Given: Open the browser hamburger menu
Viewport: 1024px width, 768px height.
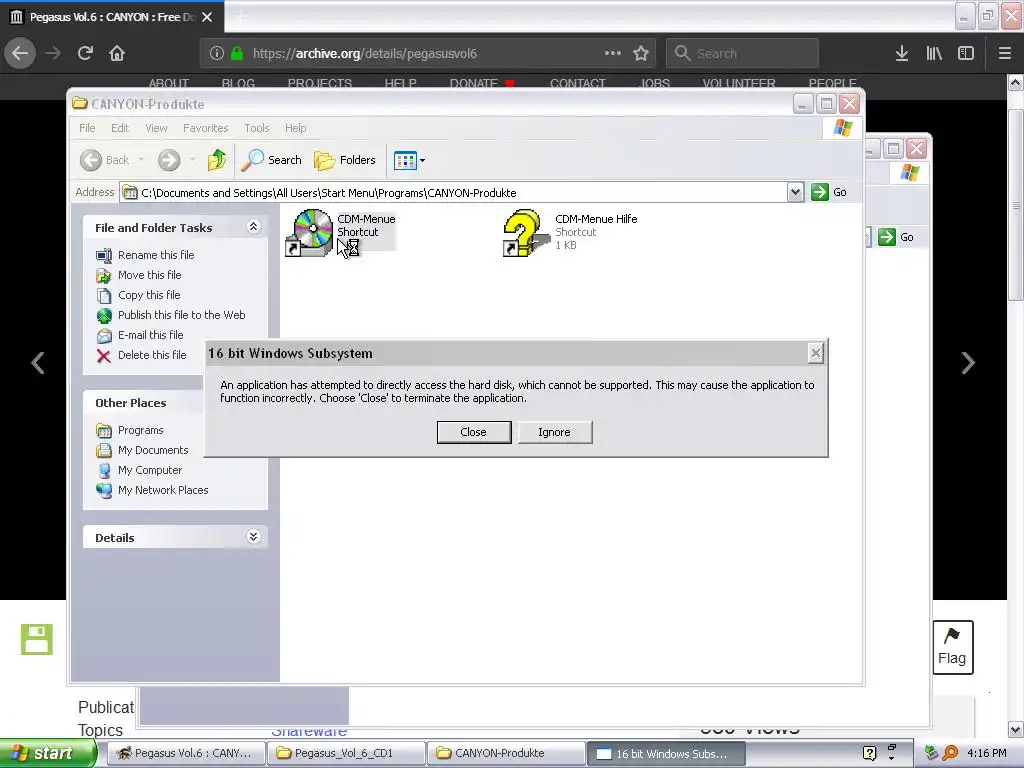Looking at the screenshot, I should (1005, 53).
